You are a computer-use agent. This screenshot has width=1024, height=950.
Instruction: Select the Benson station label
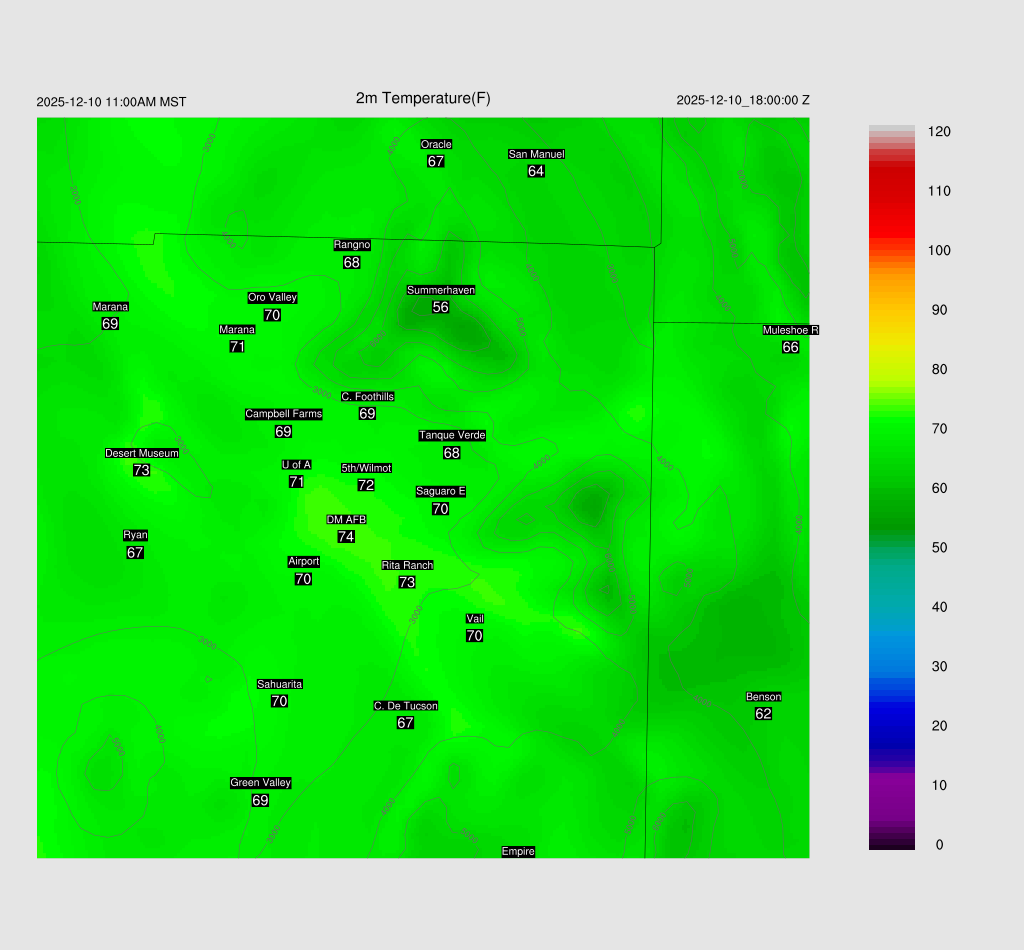coord(763,697)
